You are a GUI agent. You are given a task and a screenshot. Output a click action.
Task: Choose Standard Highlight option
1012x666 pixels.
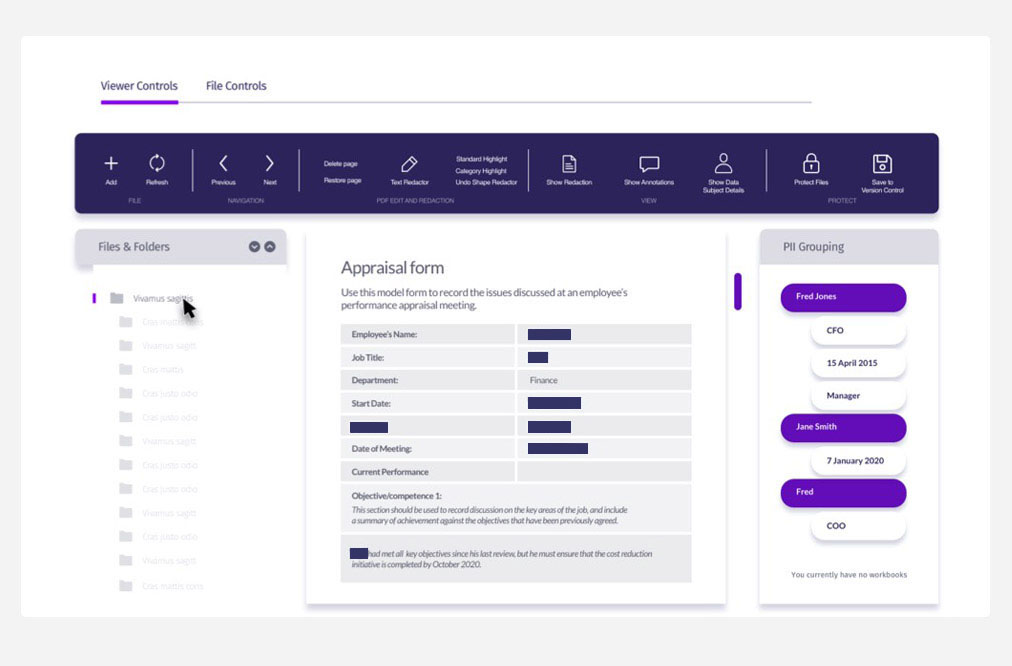coord(481,159)
